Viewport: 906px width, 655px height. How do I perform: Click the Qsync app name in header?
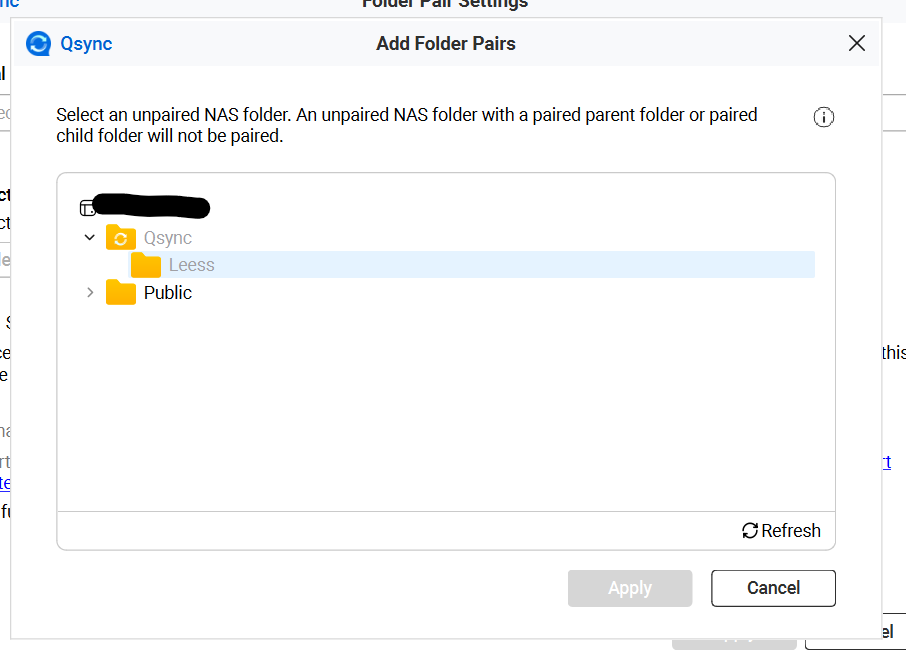(x=86, y=44)
